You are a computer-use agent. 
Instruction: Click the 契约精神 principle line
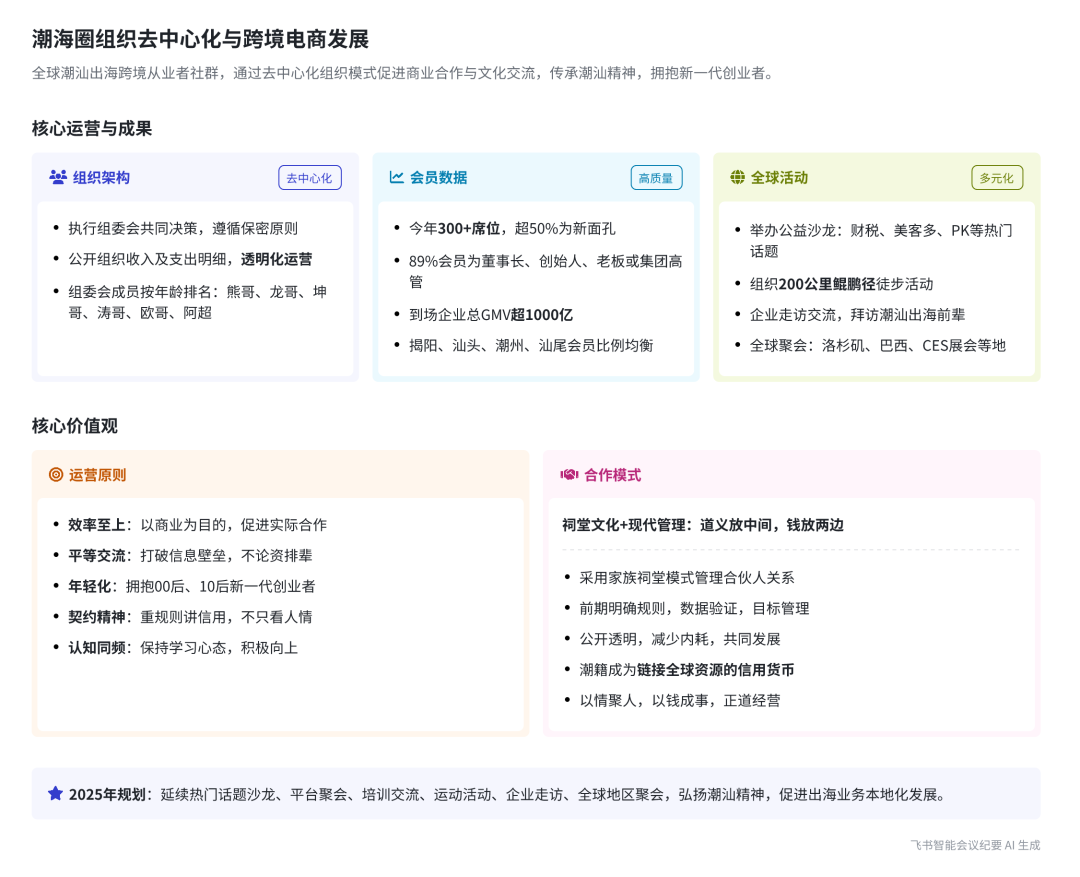[190, 617]
